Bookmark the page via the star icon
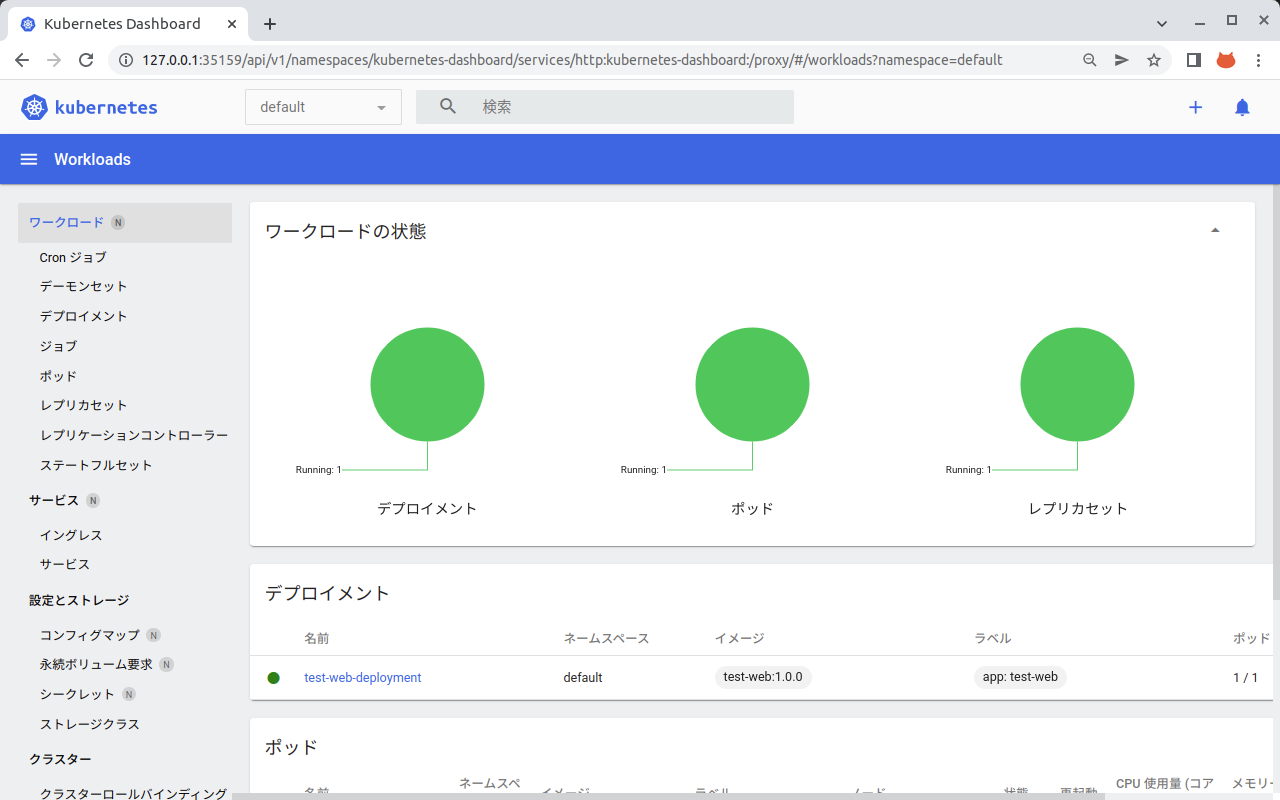Viewport: 1280px width, 800px height. click(1154, 60)
